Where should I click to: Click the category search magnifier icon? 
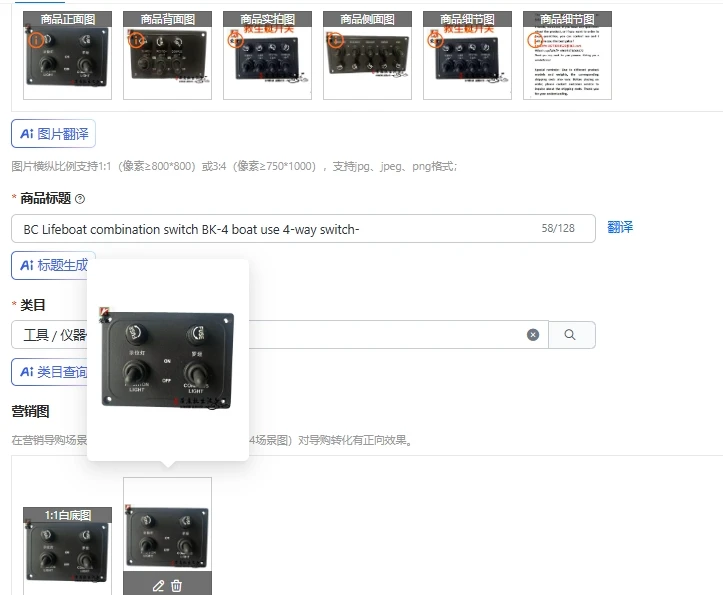click(x=570, y=335)
